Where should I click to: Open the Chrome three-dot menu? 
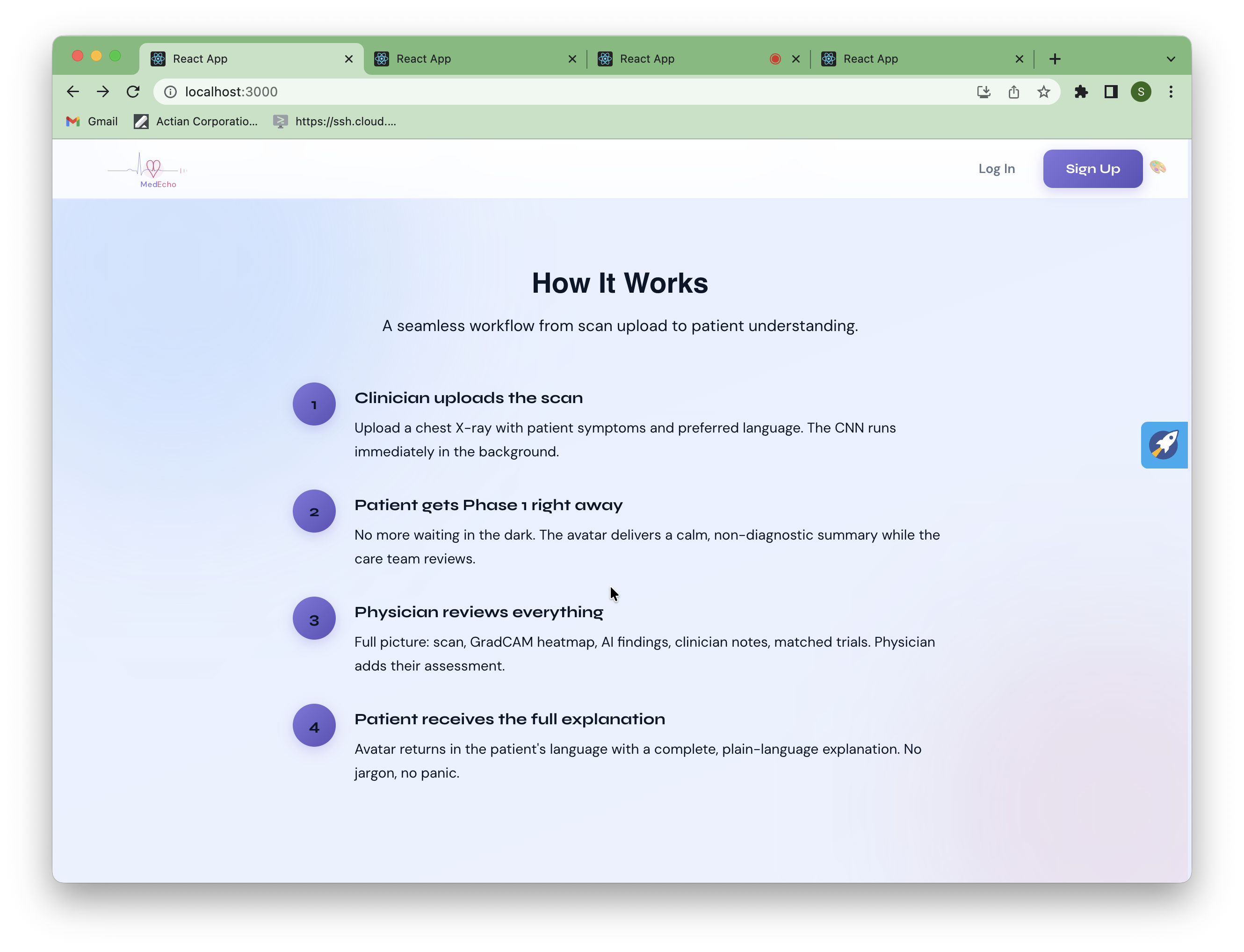tap(1171, 92)
